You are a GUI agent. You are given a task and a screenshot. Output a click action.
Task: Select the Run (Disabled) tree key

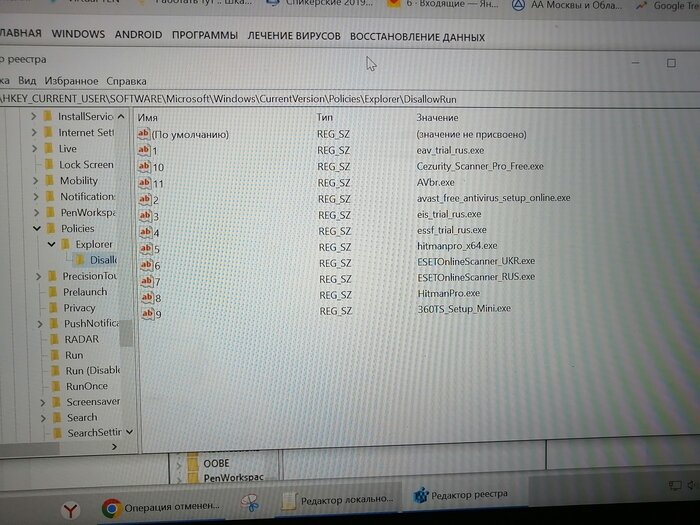point(93,371)
